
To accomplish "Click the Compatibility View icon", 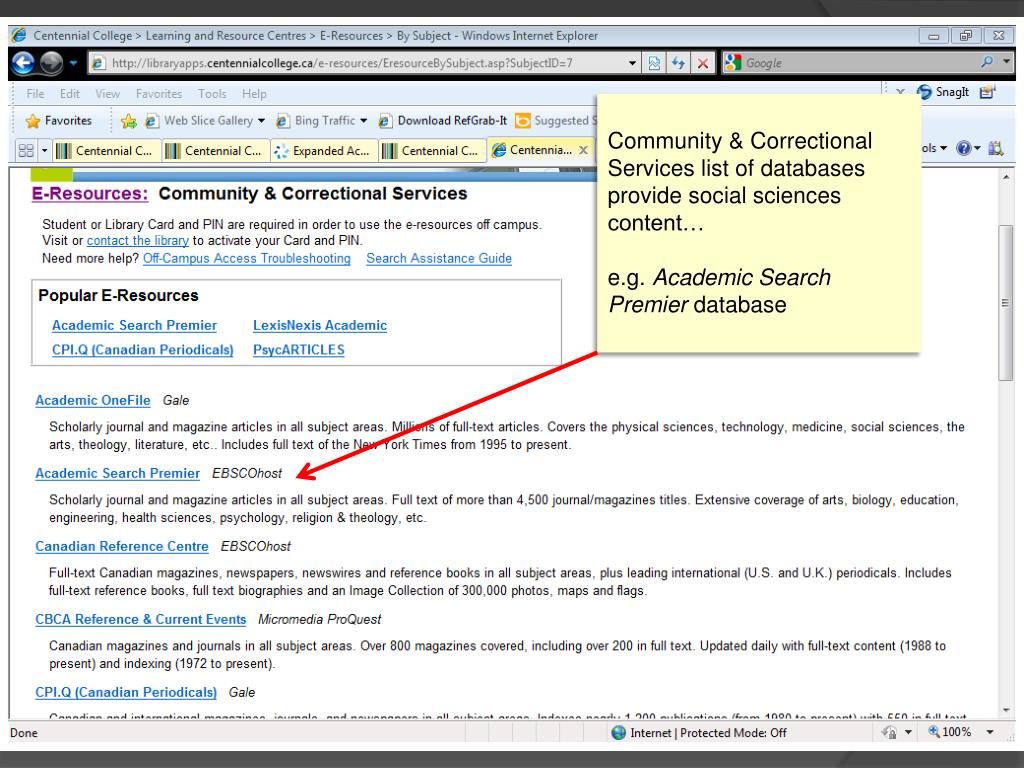I will [x=654, y=63].
